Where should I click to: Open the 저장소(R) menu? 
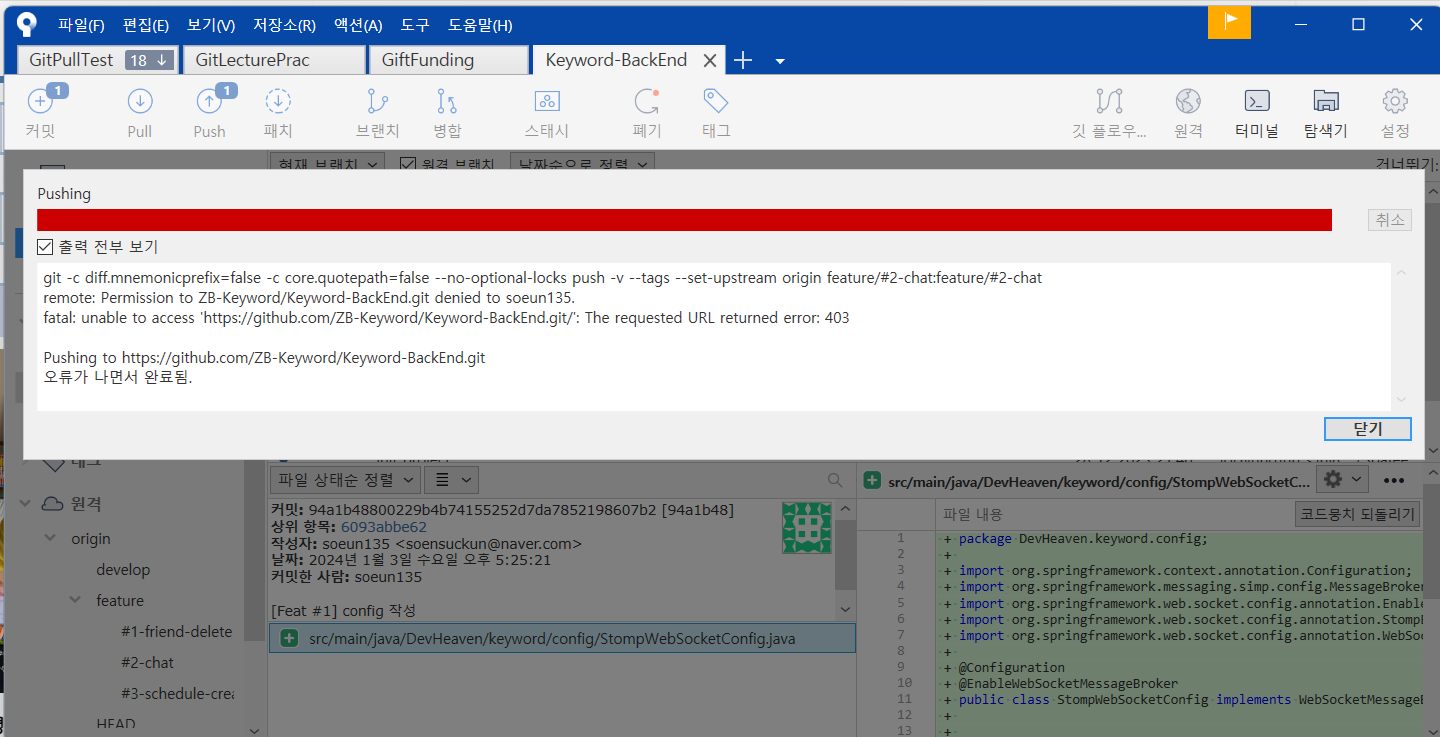point(284,25)
